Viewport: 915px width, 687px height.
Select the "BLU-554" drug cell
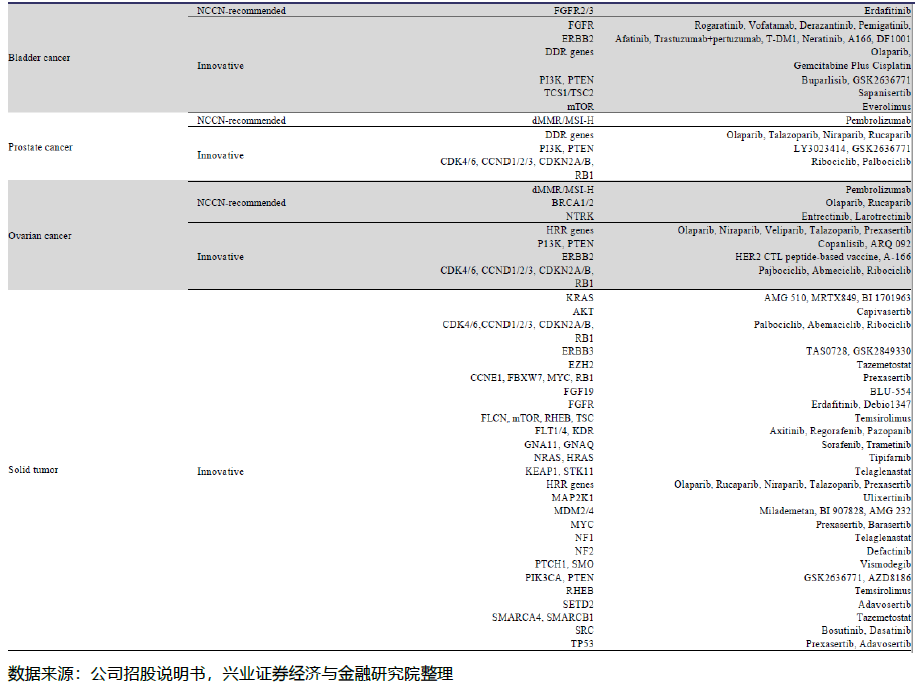(890, 392)
